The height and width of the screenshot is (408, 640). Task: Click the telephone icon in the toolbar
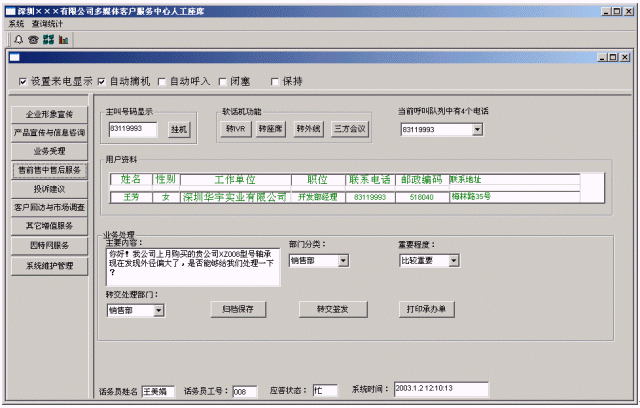33,40
